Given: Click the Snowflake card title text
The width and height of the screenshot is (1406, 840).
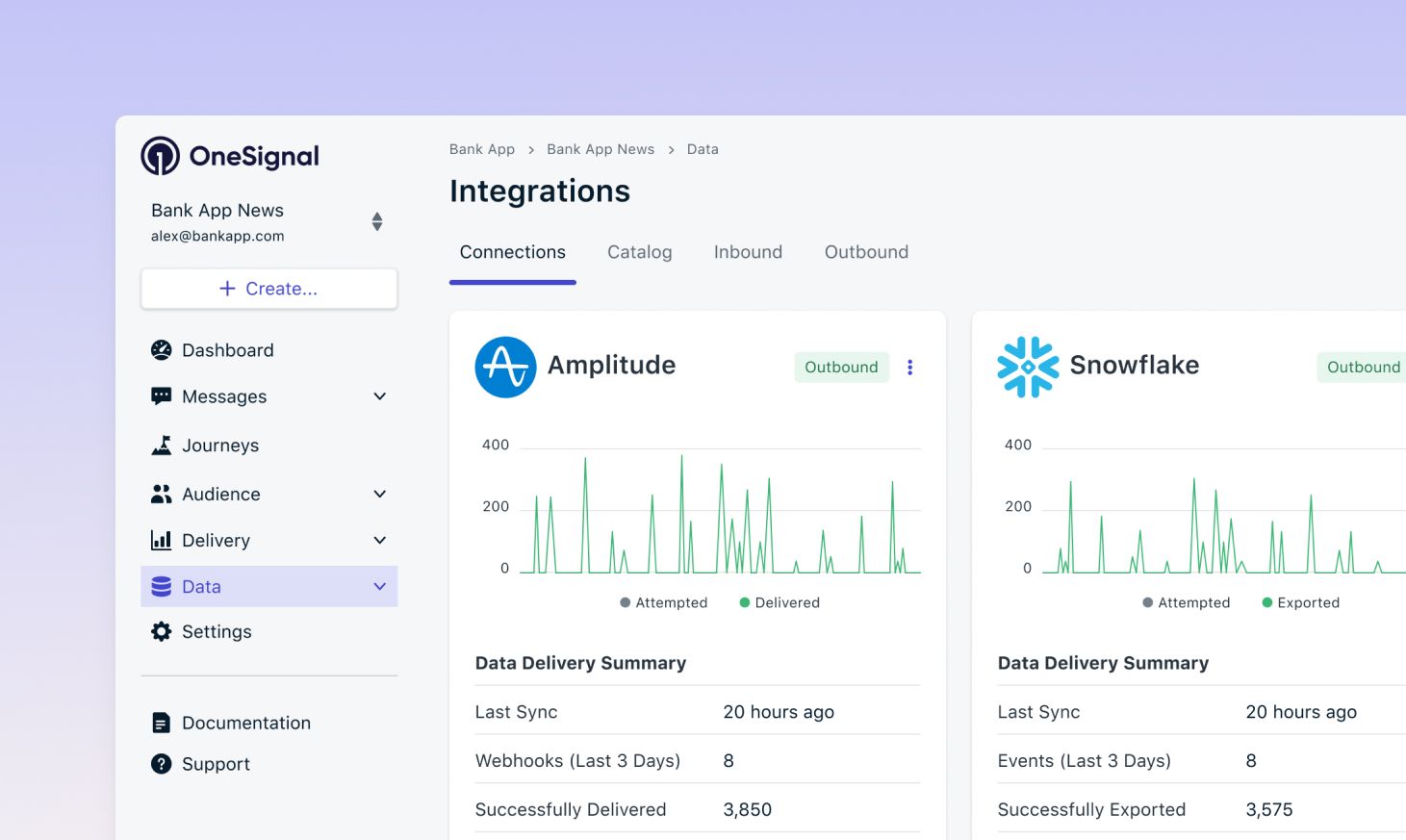Looking at the screenshot, I should pyautogui.click(x=1135, y=365).
